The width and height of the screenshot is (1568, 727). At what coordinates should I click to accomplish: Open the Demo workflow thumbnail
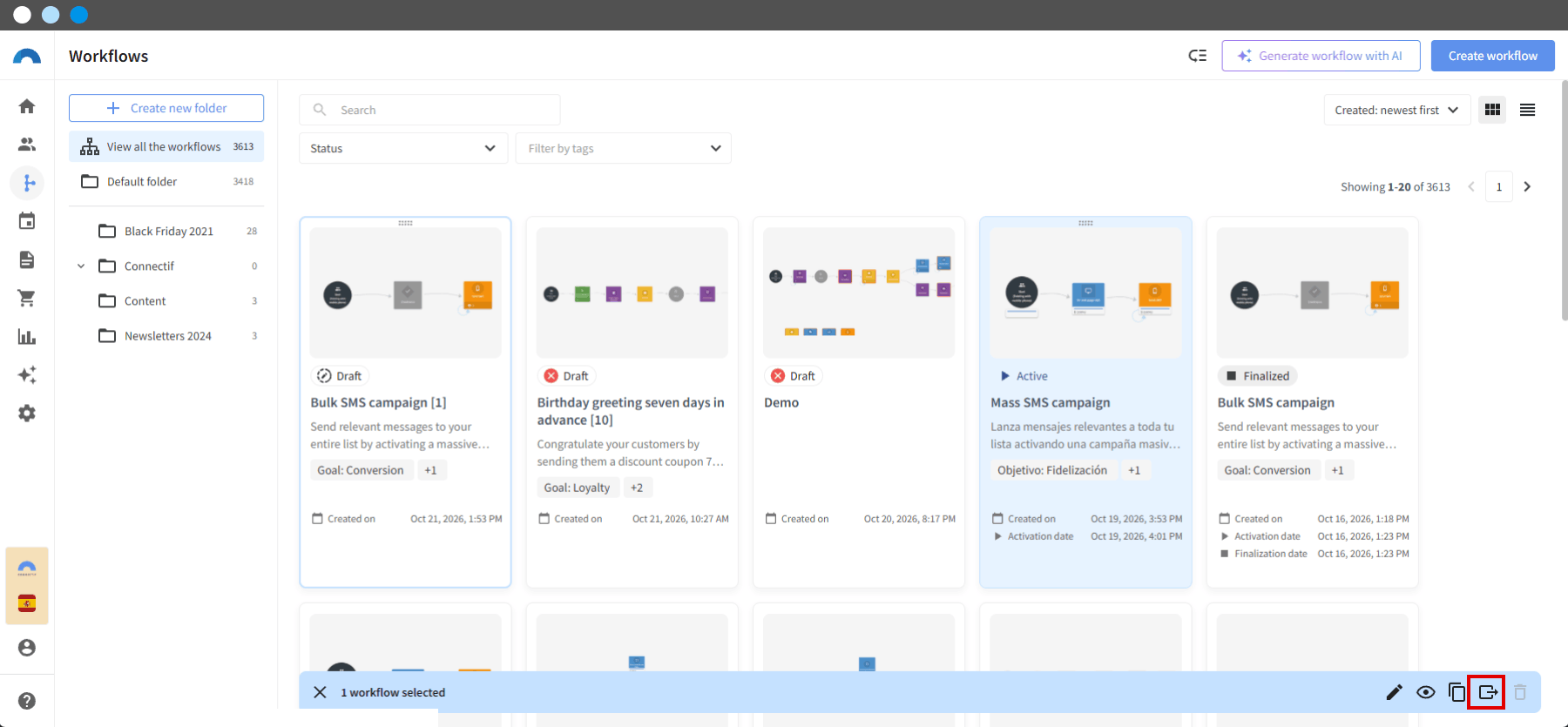point(858,293)
